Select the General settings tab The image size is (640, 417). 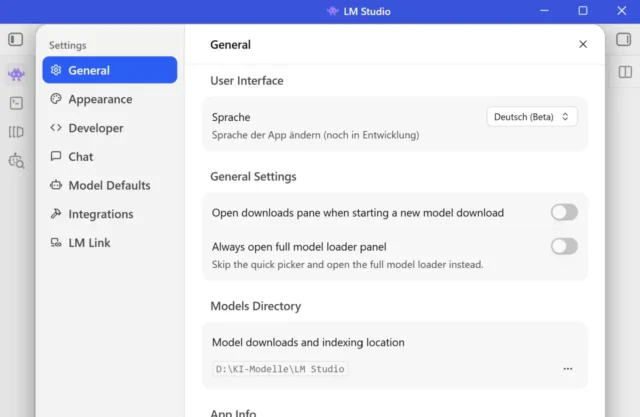[x=110, y=70]
